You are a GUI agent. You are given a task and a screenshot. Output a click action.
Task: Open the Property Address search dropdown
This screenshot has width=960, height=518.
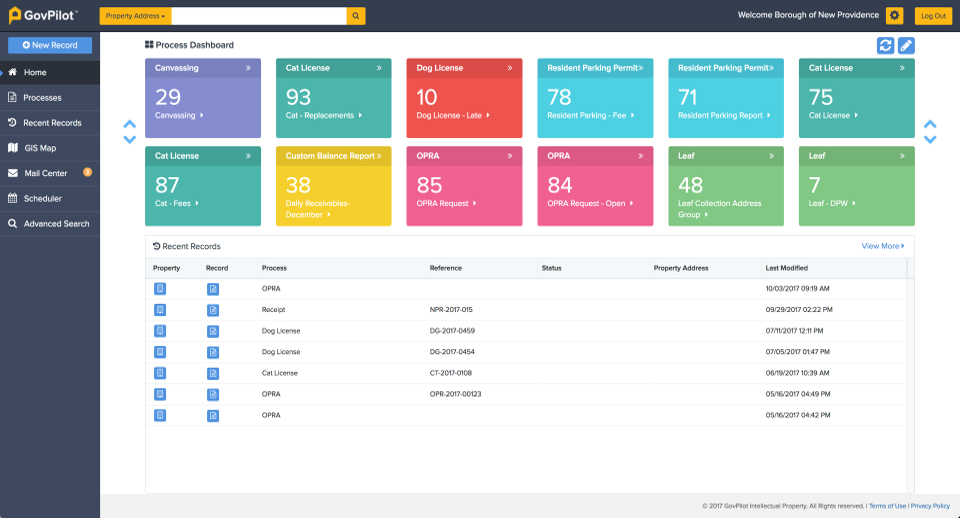pos(136,16)
